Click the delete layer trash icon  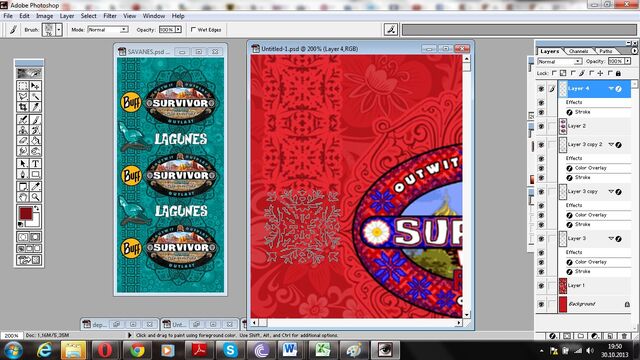point(624,336)
